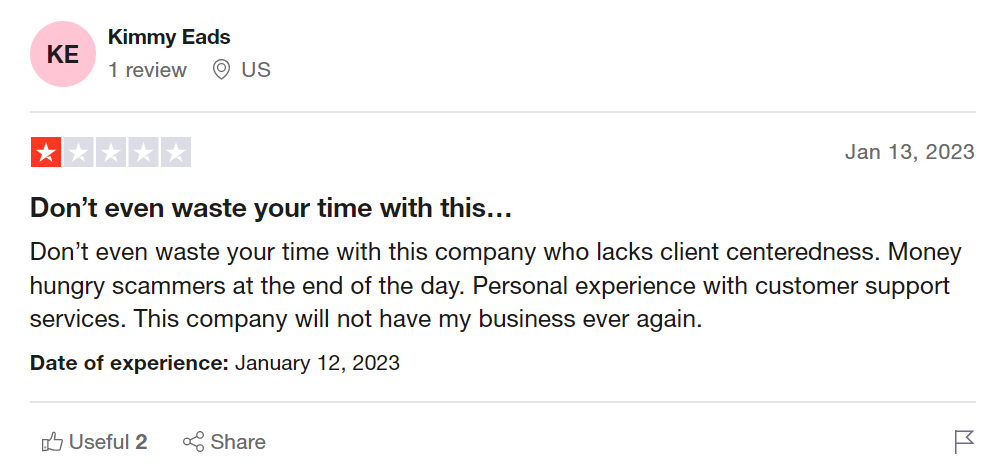
Task: Click the KE avatar circle
Action: [63, 54]
